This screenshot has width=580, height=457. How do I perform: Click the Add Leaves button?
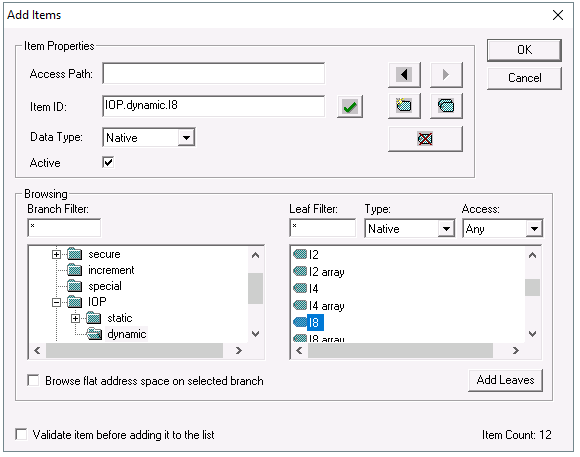[x=505, y=380]
